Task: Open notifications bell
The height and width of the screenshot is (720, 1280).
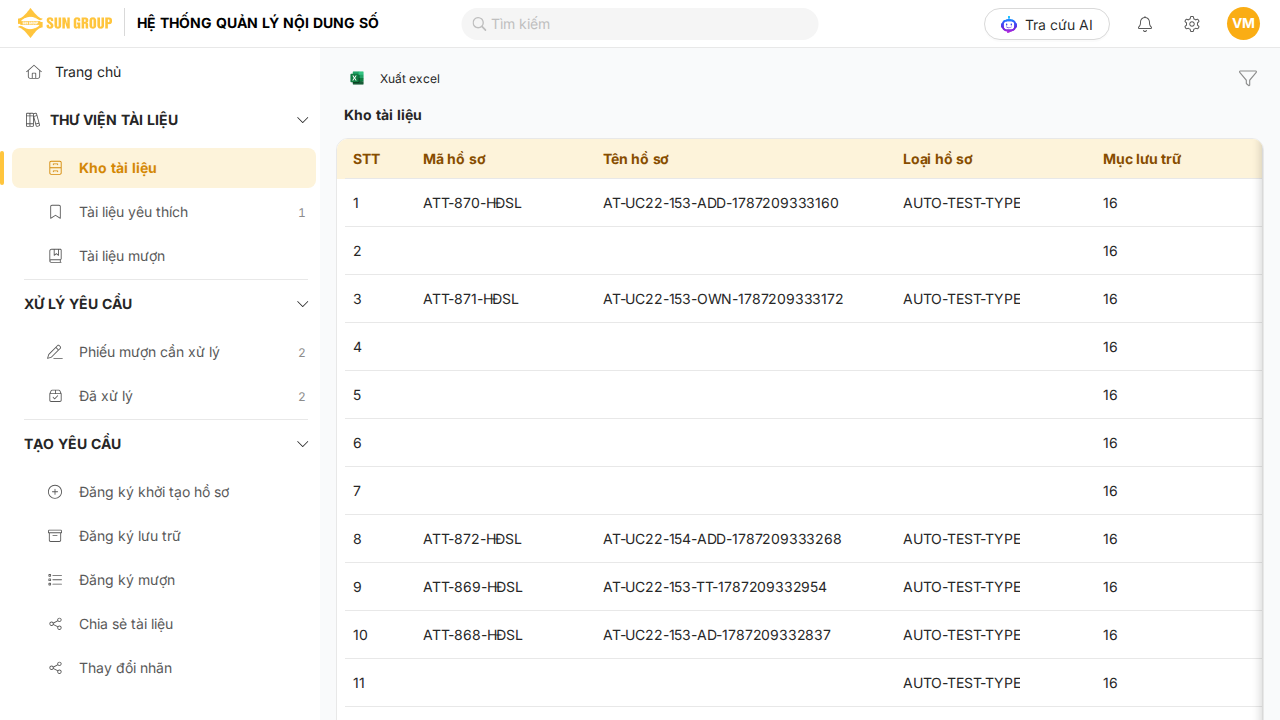Action: click(1145, 24)
